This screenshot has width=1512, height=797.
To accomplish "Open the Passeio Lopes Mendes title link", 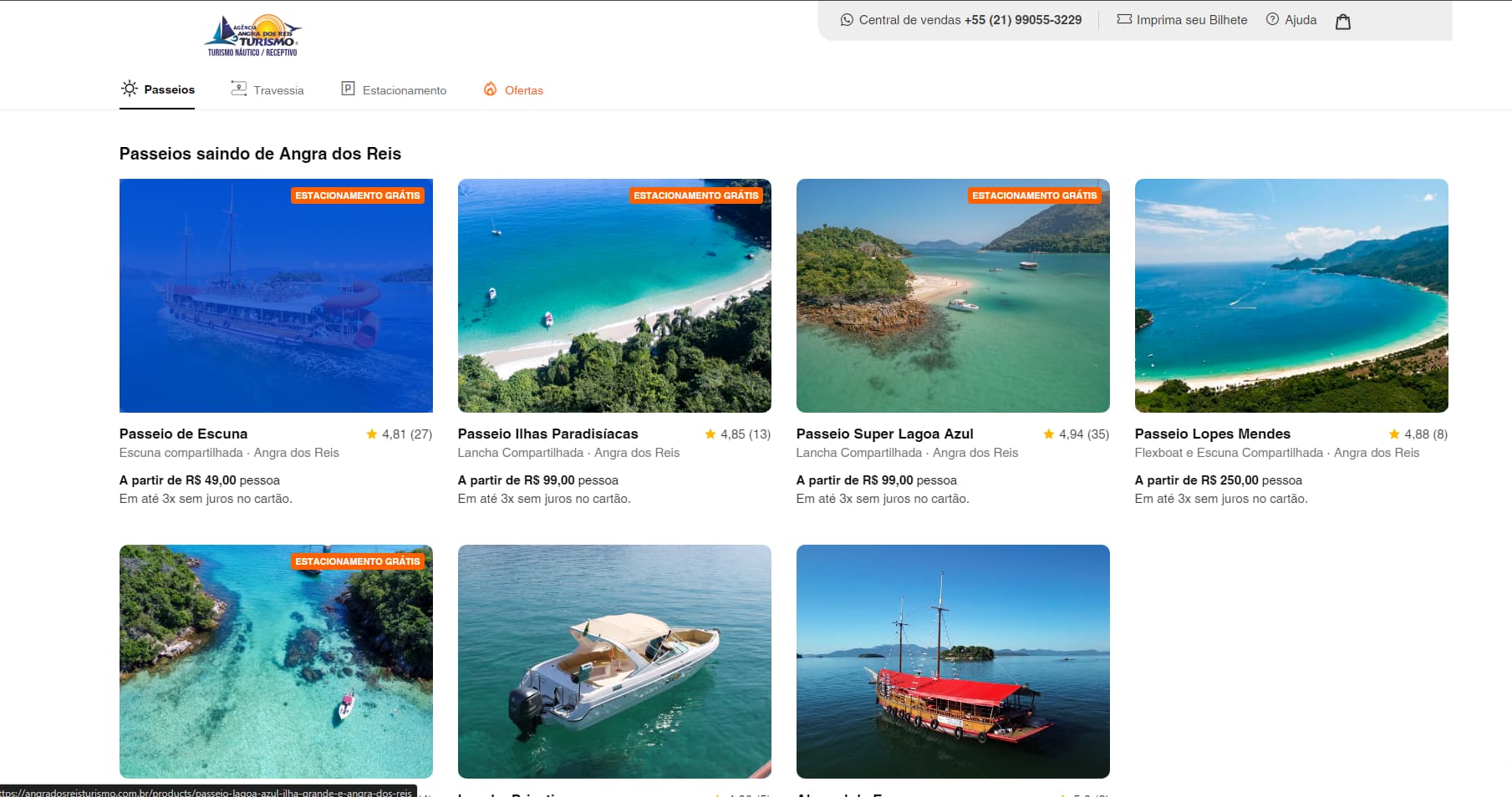I will pos(1212,434).
